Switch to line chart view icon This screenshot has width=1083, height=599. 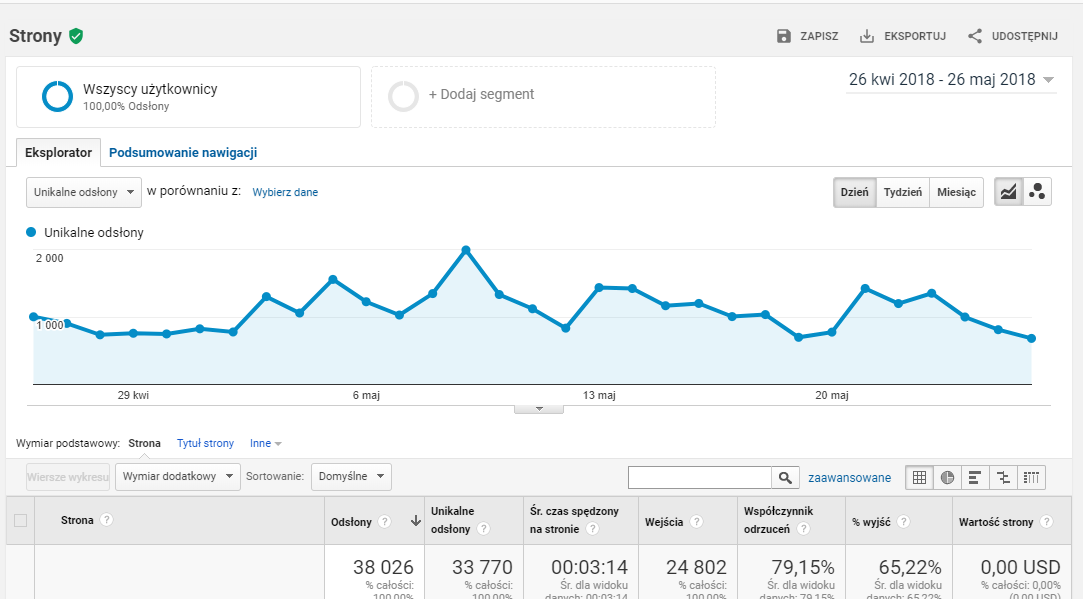tap(1008, 192)
